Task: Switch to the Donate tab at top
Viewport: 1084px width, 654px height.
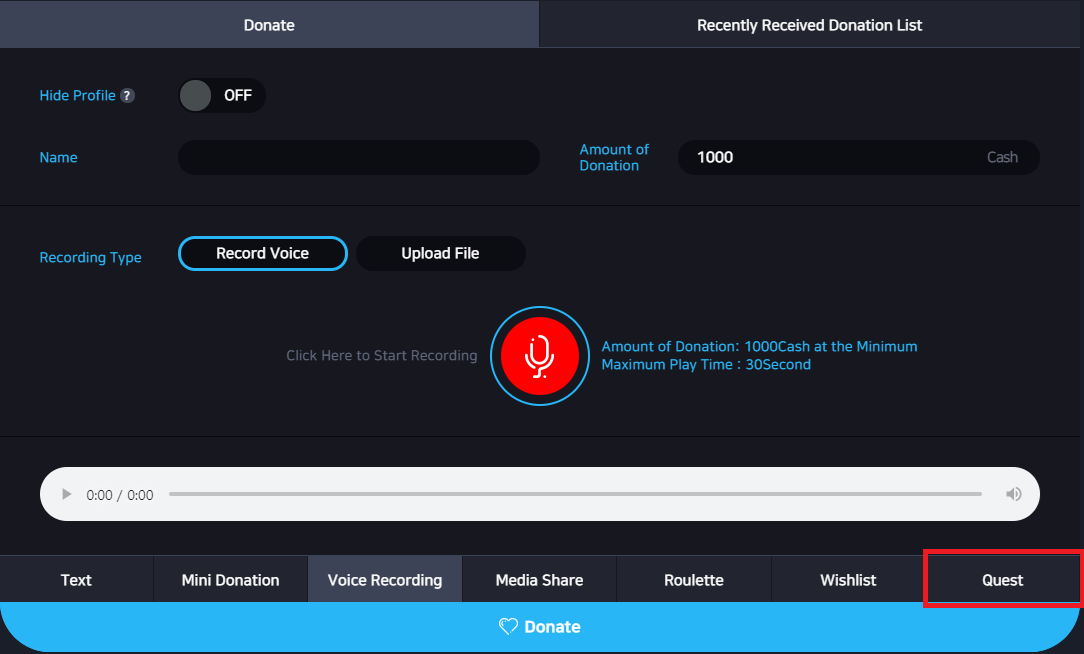Action: 269,25
